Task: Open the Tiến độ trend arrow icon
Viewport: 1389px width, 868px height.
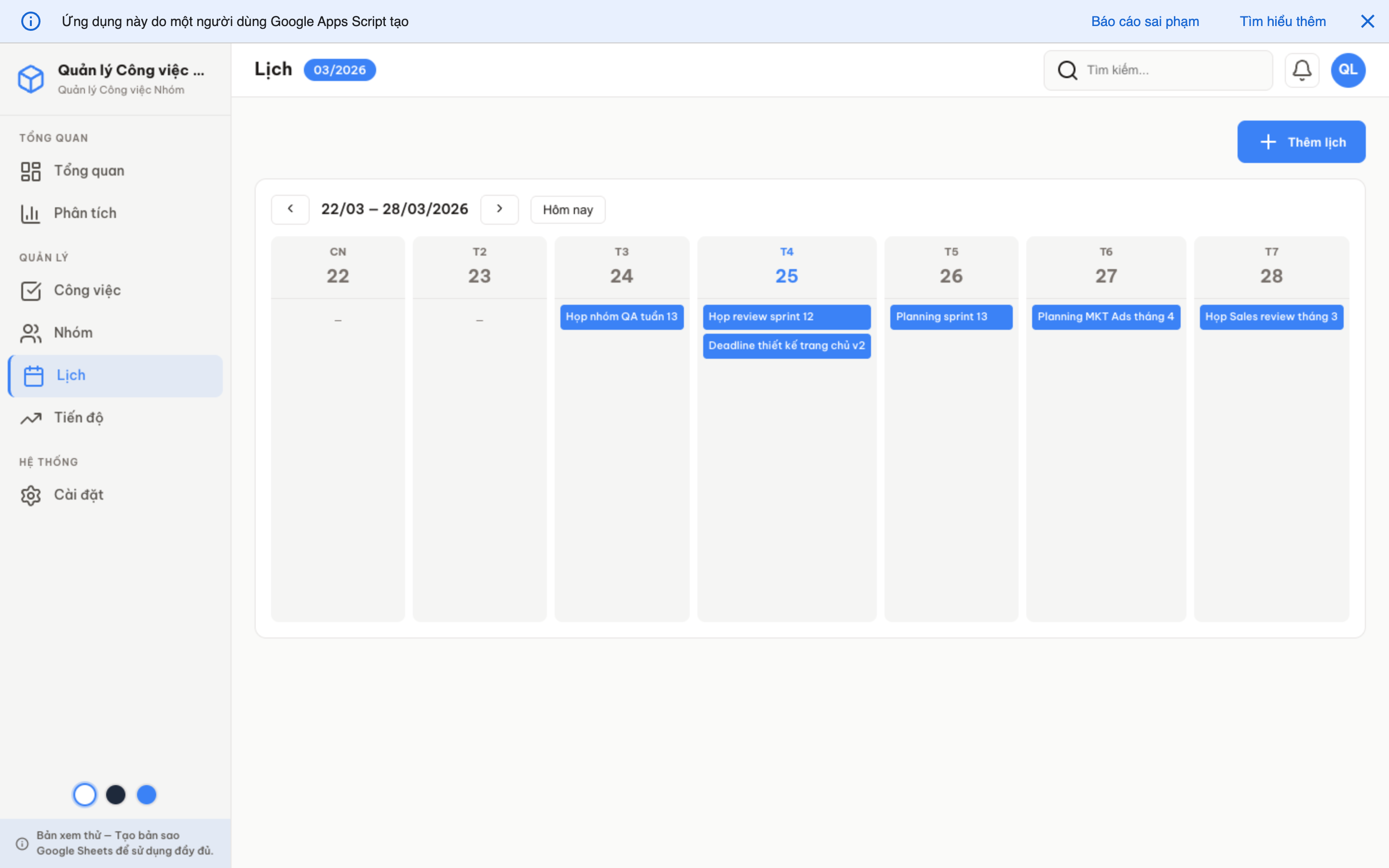Action: tap(31, 417)
